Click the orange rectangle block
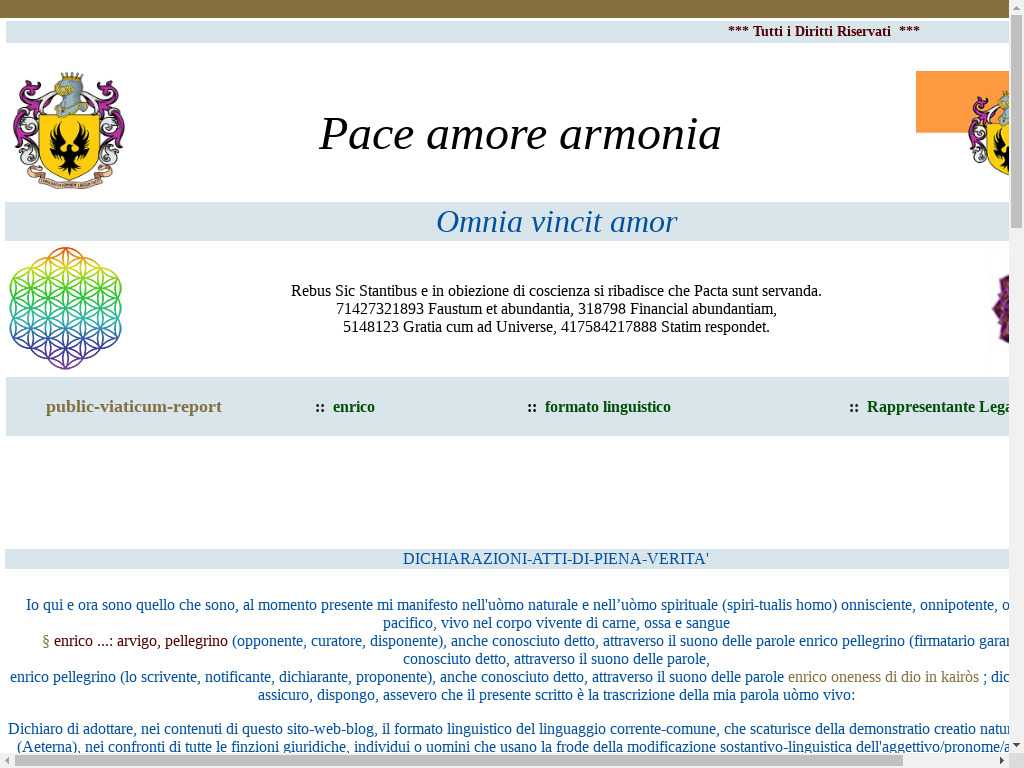This screenshot has height=768, width=1024. click(x=940, y=100)
